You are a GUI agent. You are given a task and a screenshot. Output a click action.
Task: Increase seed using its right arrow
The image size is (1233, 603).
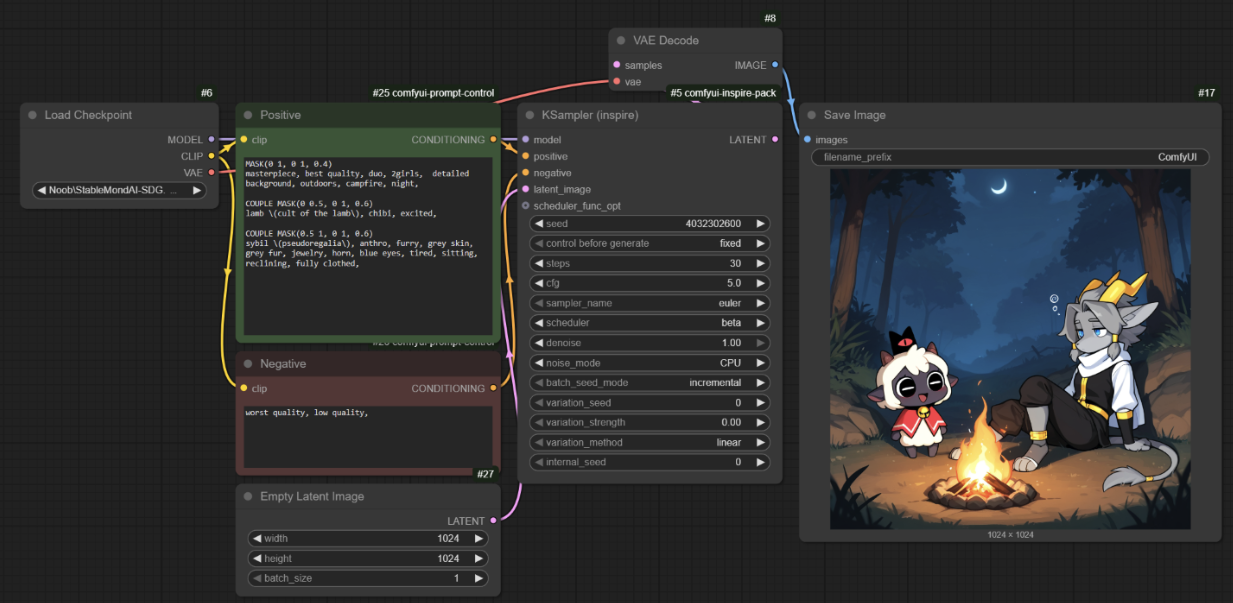tap(760, 224)
